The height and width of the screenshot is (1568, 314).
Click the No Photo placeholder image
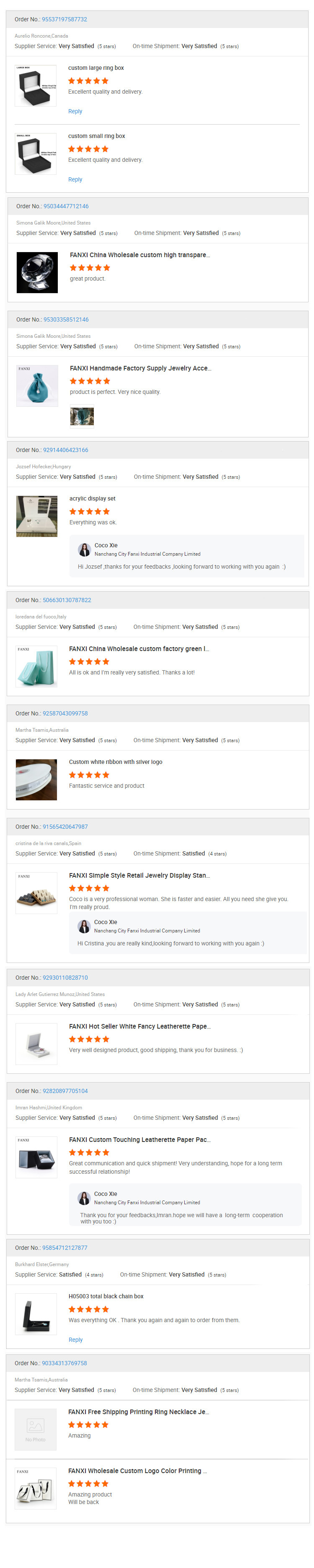coord(35,1429)
